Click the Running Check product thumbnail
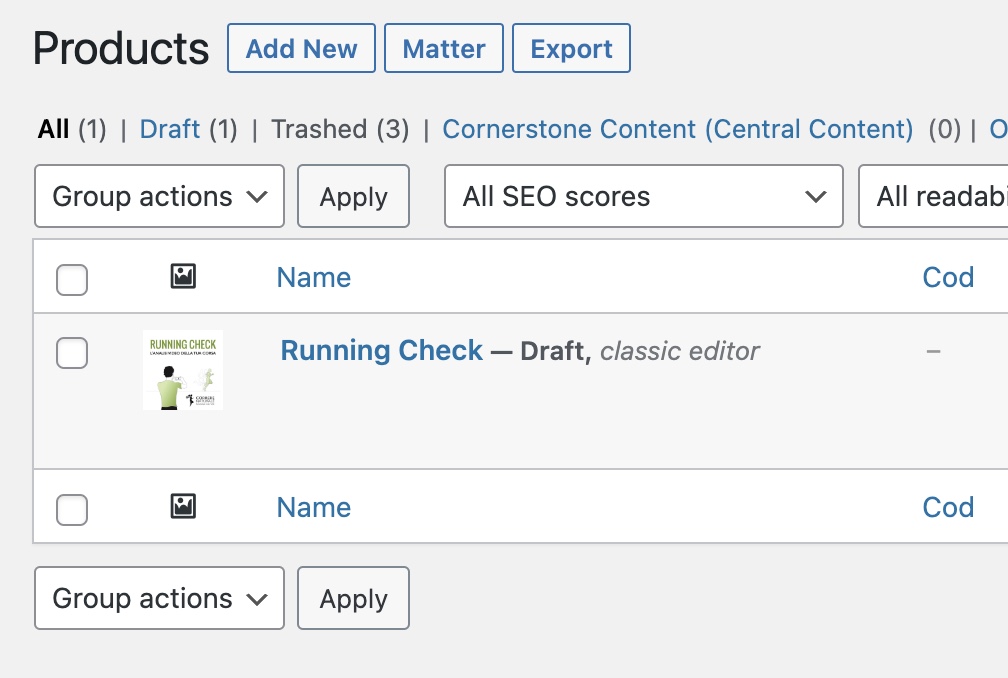Viewport: 1008px width, 678px height. pos(183,370)
